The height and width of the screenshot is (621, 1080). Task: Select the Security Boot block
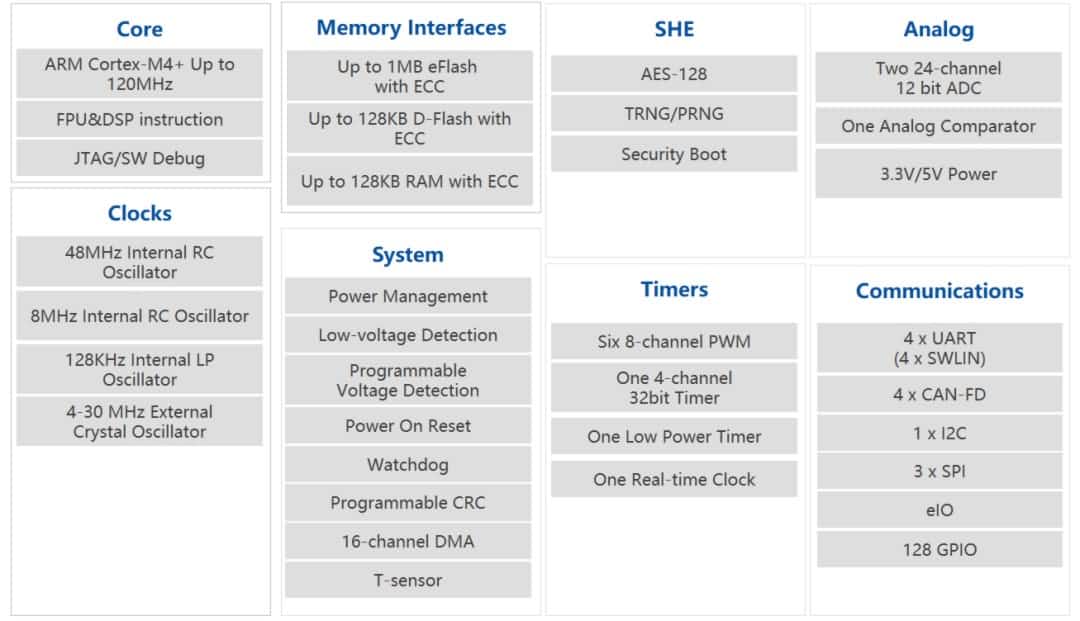674,154
